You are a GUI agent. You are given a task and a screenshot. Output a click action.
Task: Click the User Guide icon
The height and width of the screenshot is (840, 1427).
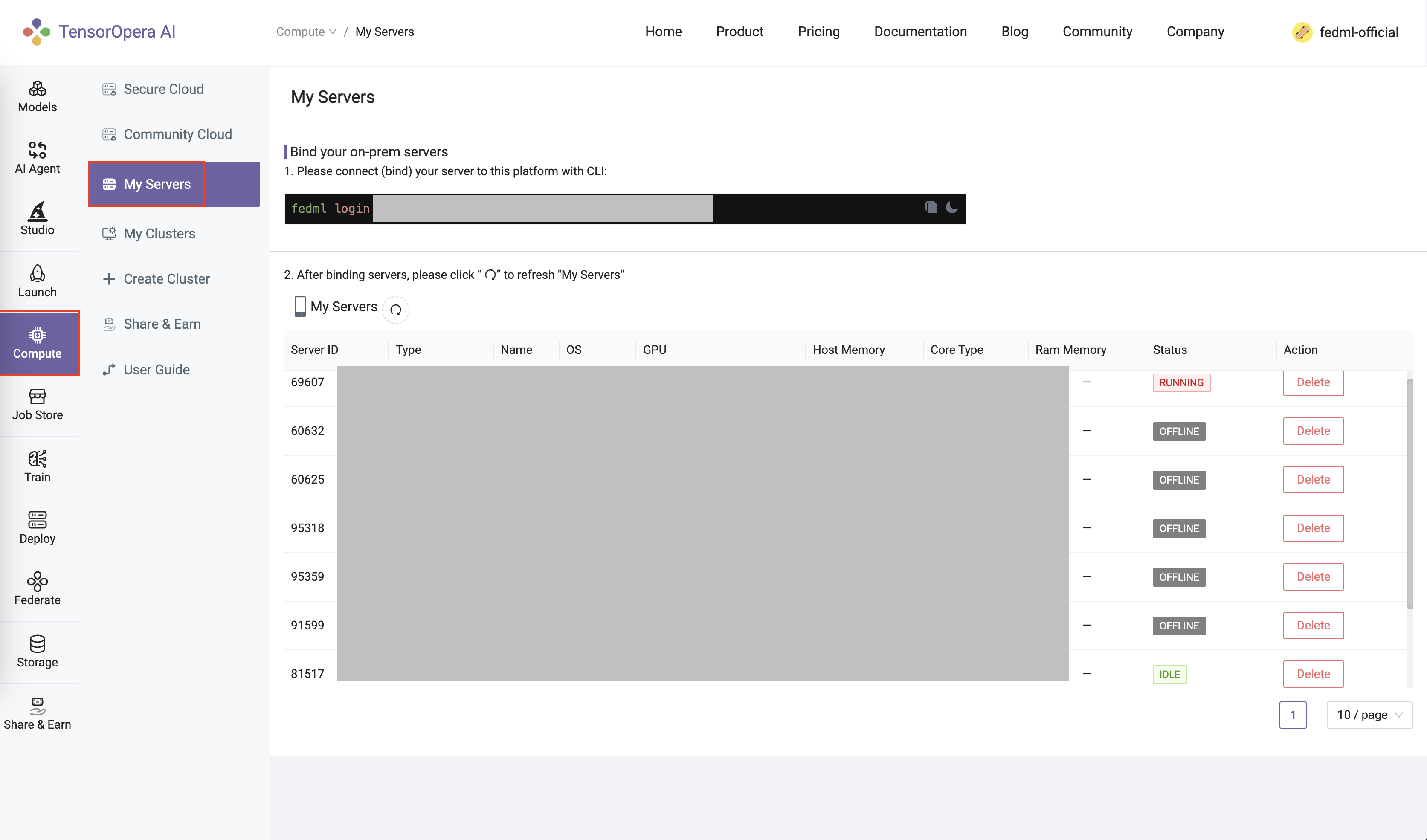109,370
